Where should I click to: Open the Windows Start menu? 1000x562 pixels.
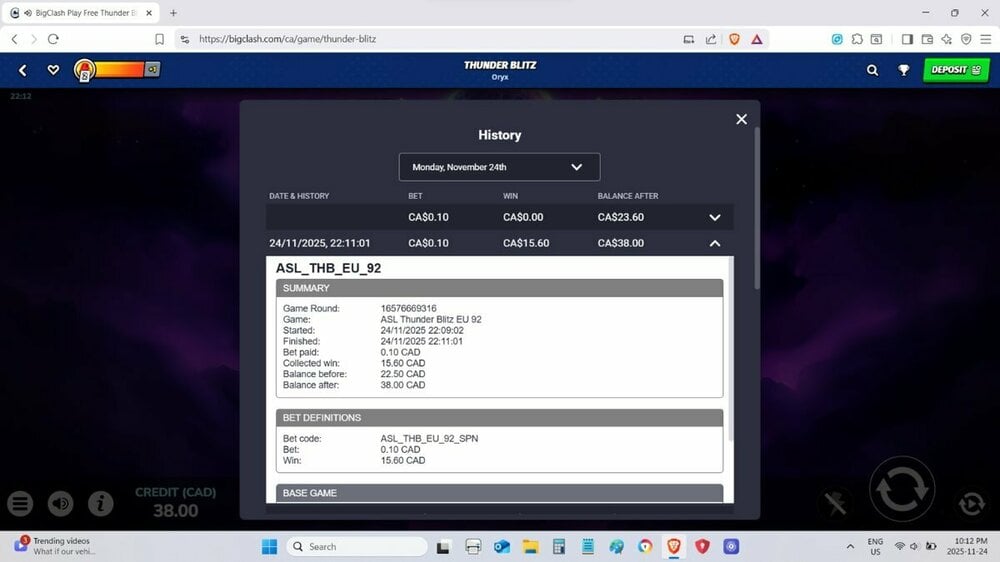pos(269,546)
